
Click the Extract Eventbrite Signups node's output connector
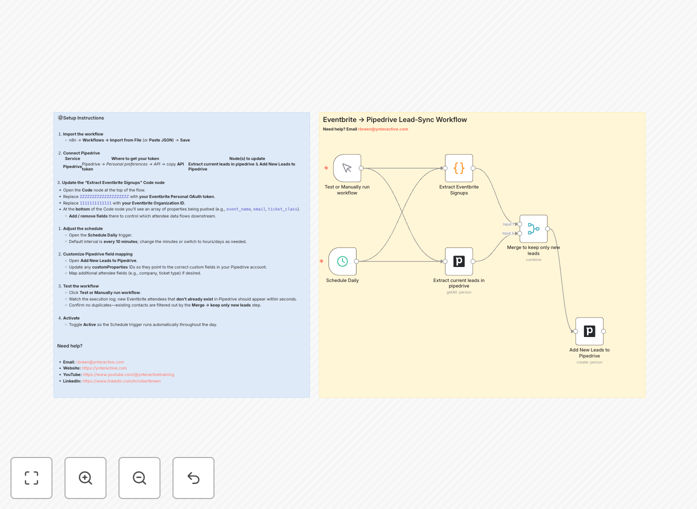coord(473,168)
